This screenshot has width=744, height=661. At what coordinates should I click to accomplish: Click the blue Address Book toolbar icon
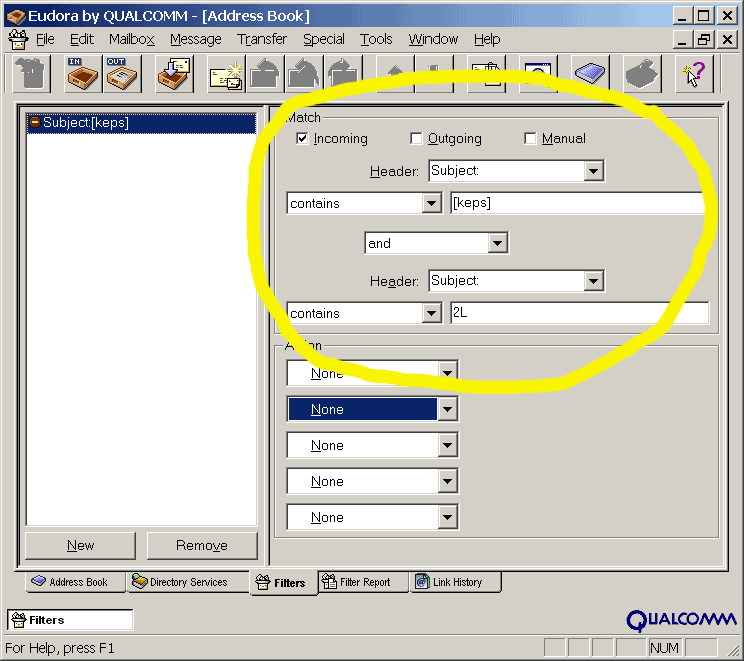[590, 74]
